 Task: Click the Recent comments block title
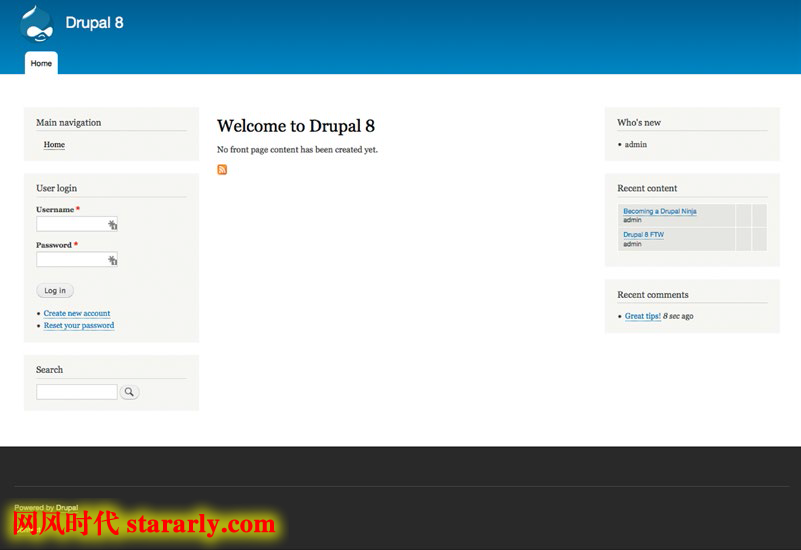(652, 295)
